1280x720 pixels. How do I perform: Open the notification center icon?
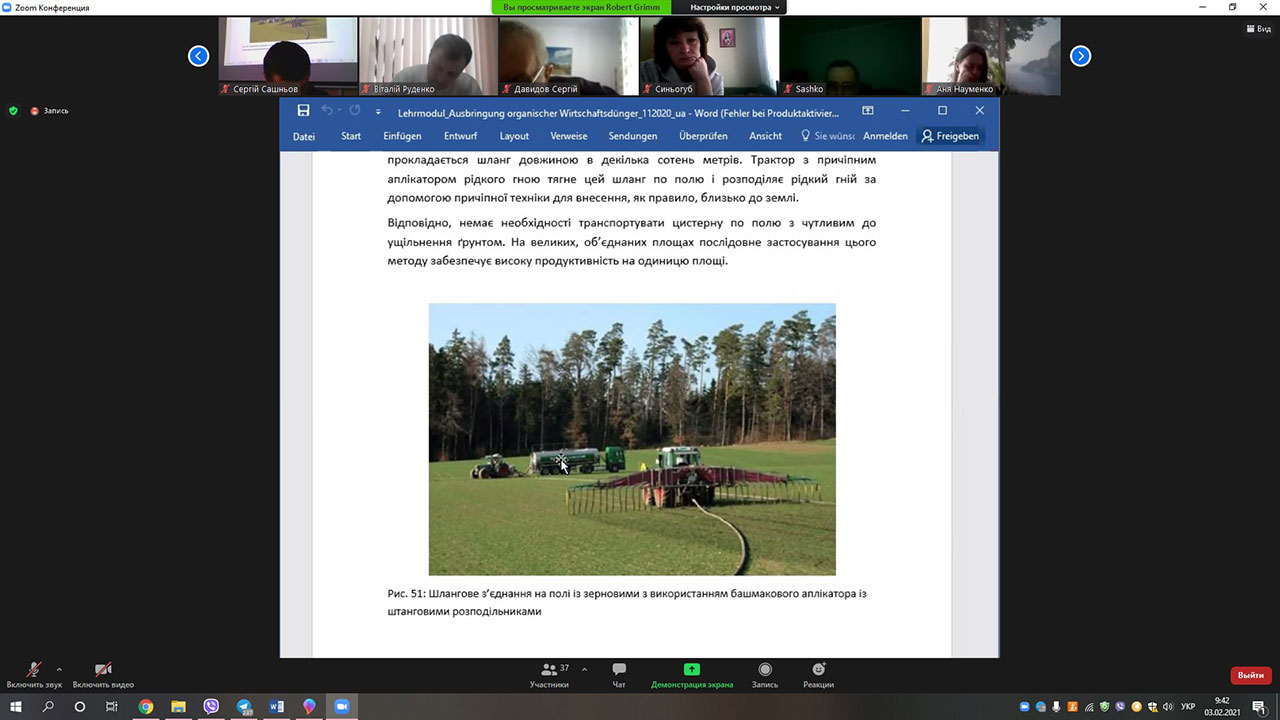[1259, 706]
